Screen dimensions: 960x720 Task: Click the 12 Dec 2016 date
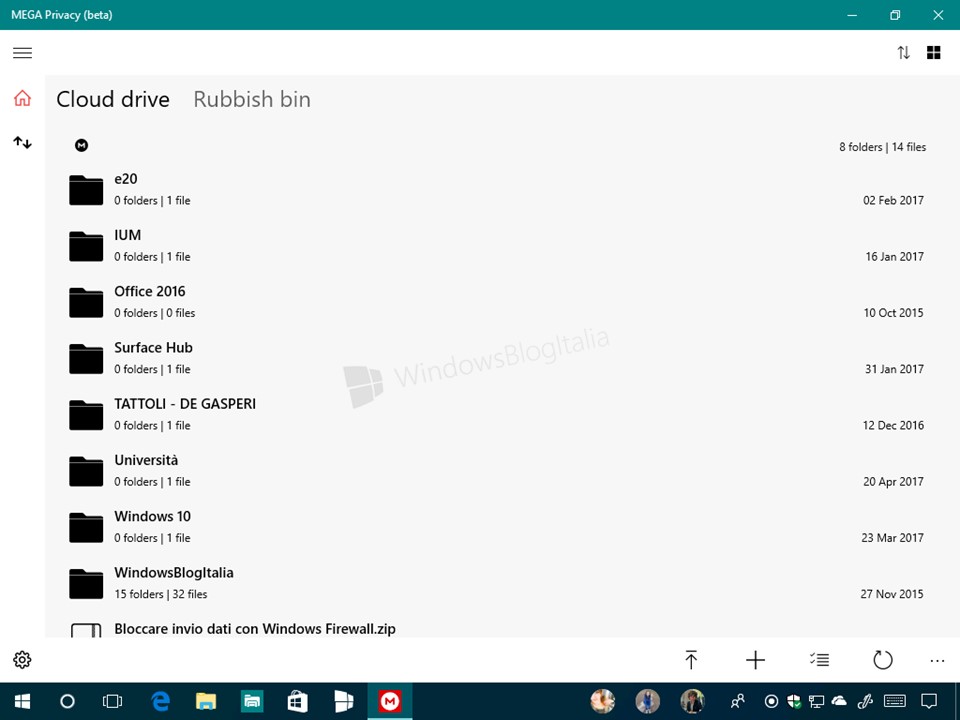pos(893,426)
